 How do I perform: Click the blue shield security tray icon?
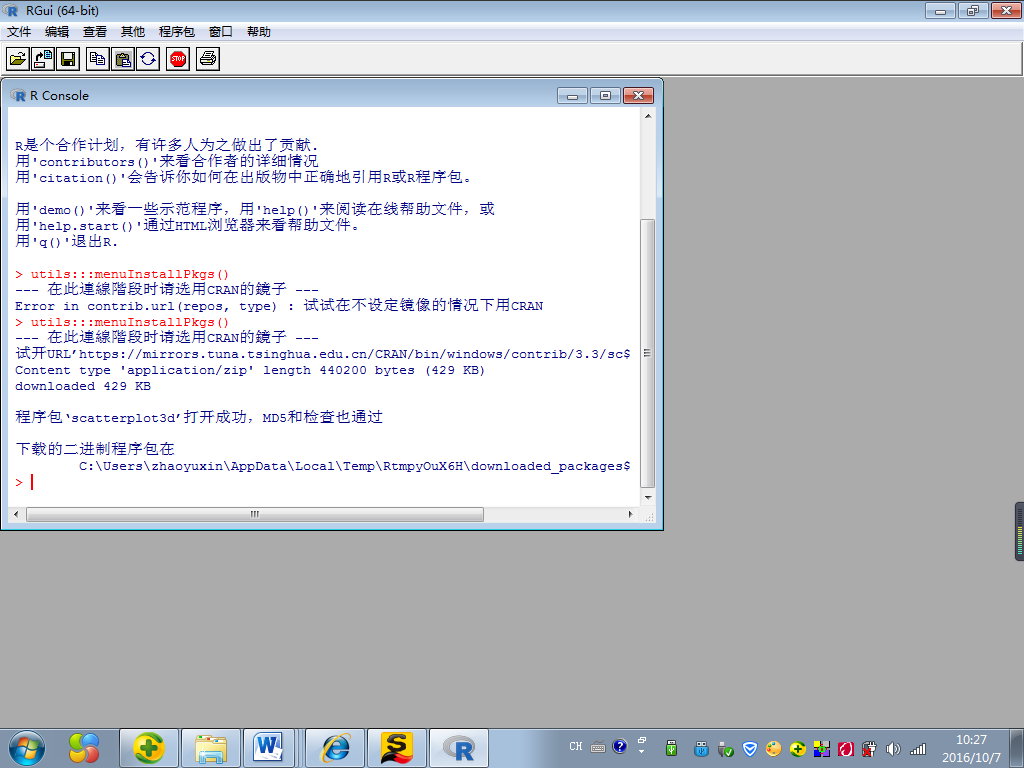tap(750, 748)
